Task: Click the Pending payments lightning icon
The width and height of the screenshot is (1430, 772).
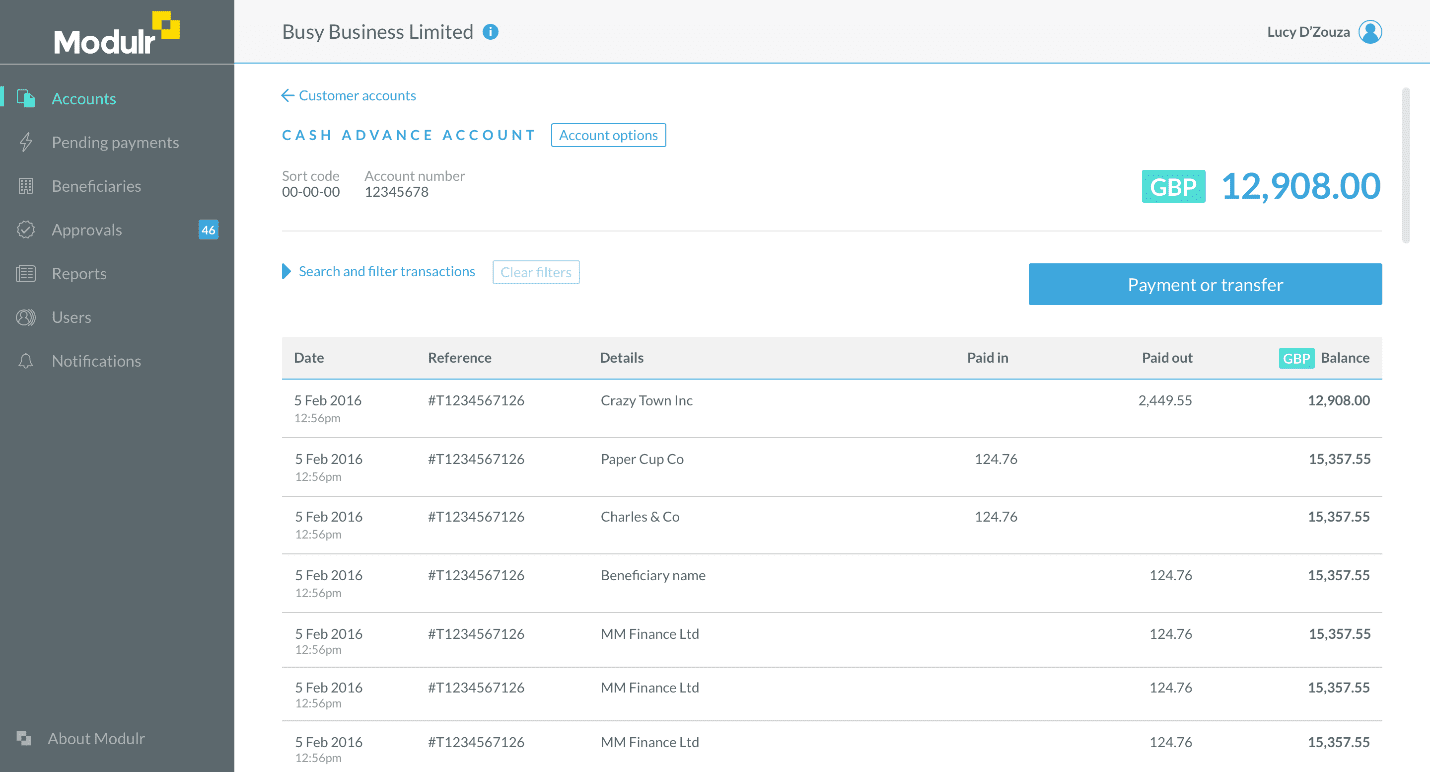Action: 27,142
